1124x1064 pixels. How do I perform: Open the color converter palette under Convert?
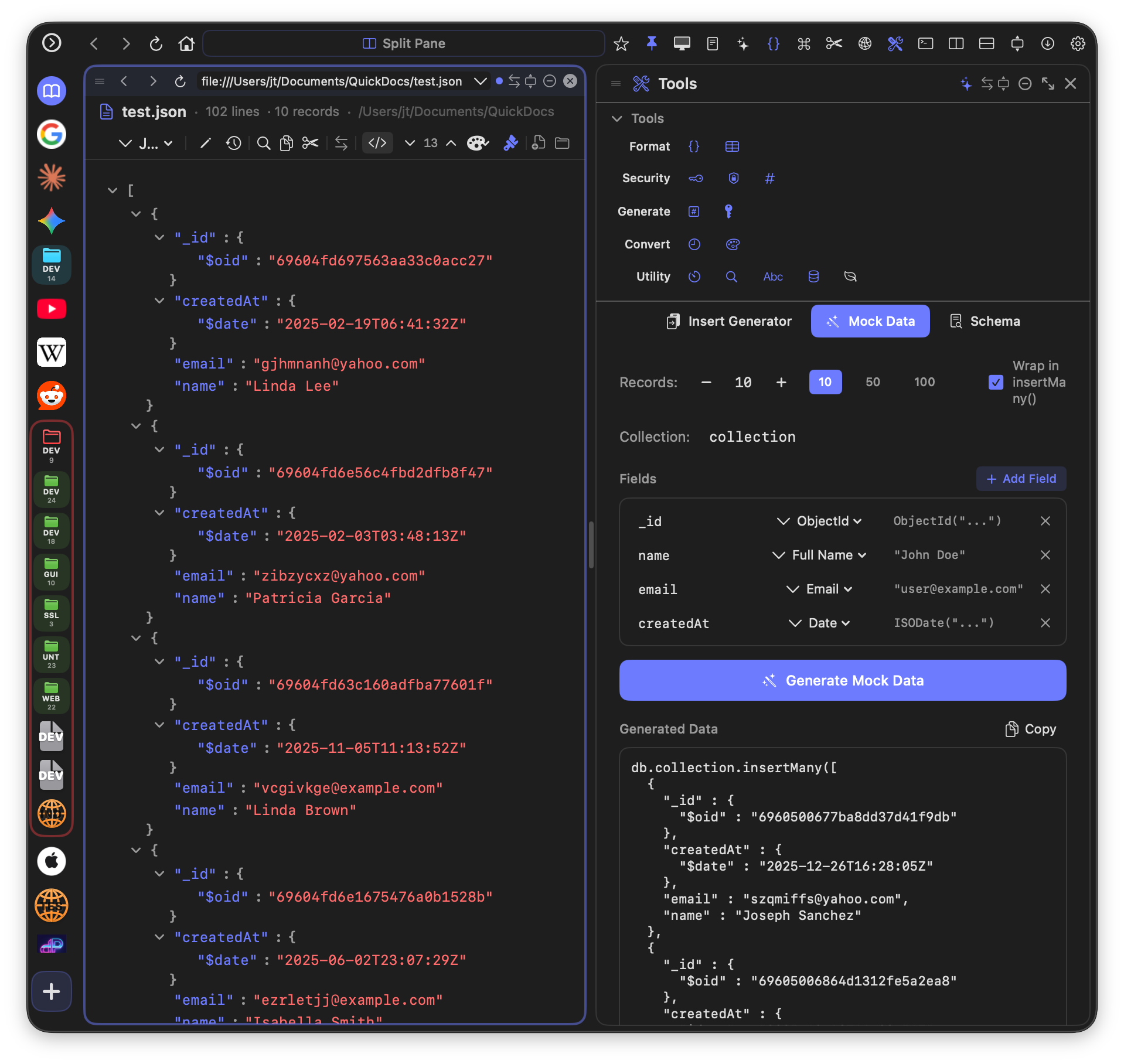[x=733, y=244]
